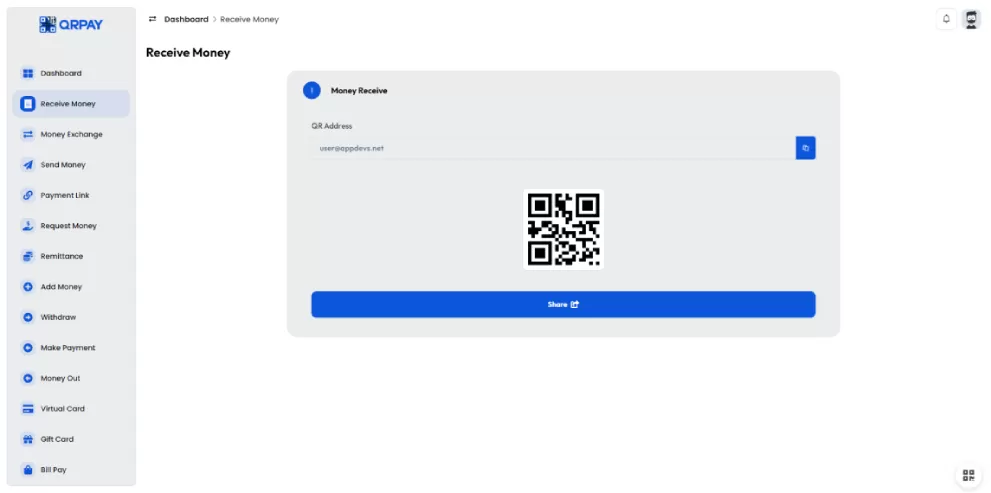Click the notification bell icon
The height and width of the screenshot is (493, 991).
point(945,19)
